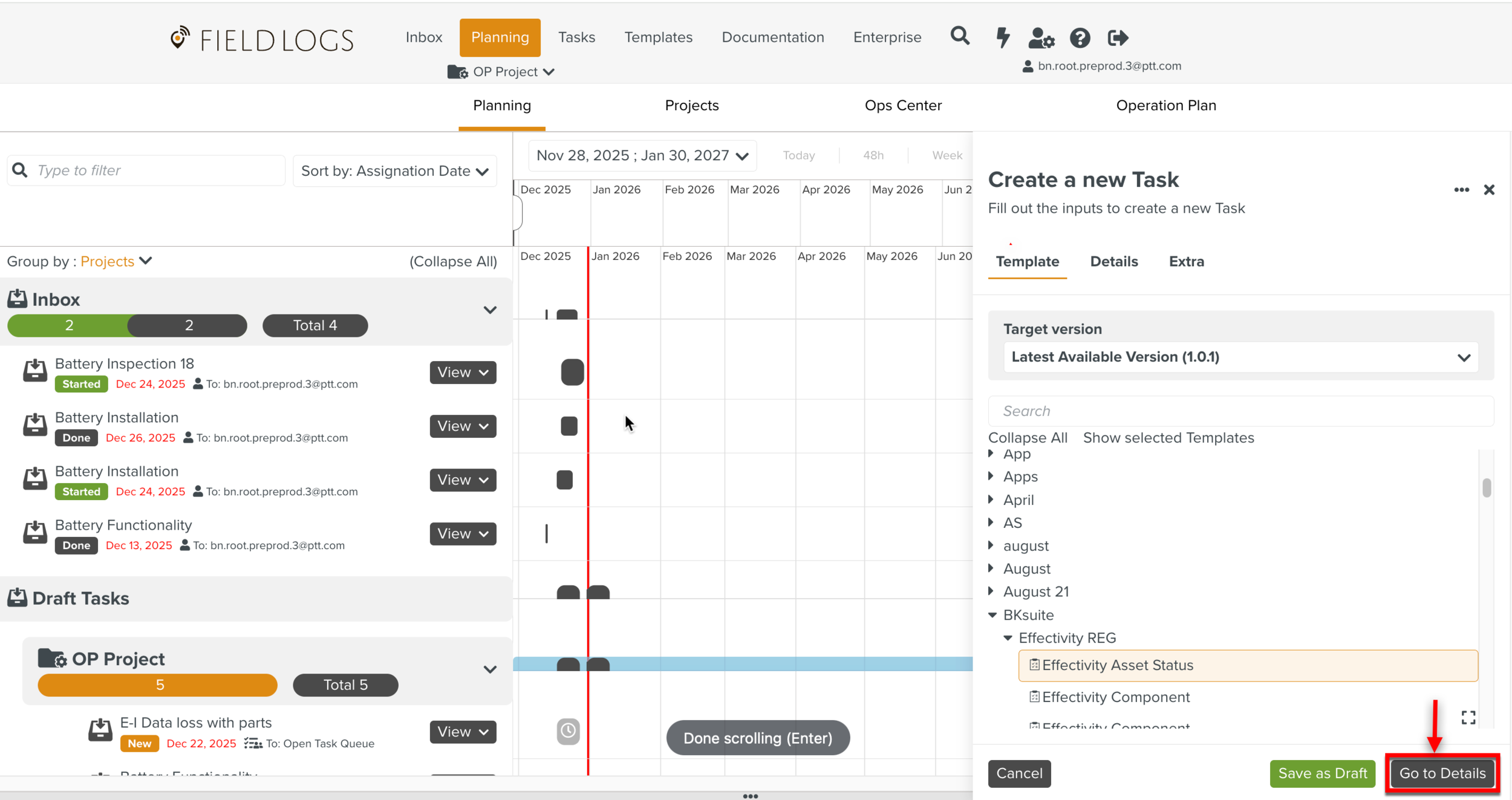Switch to the Details tab
Image resolution: width=1512 pixels, height=800 pixels.
tap(1113, 262)
